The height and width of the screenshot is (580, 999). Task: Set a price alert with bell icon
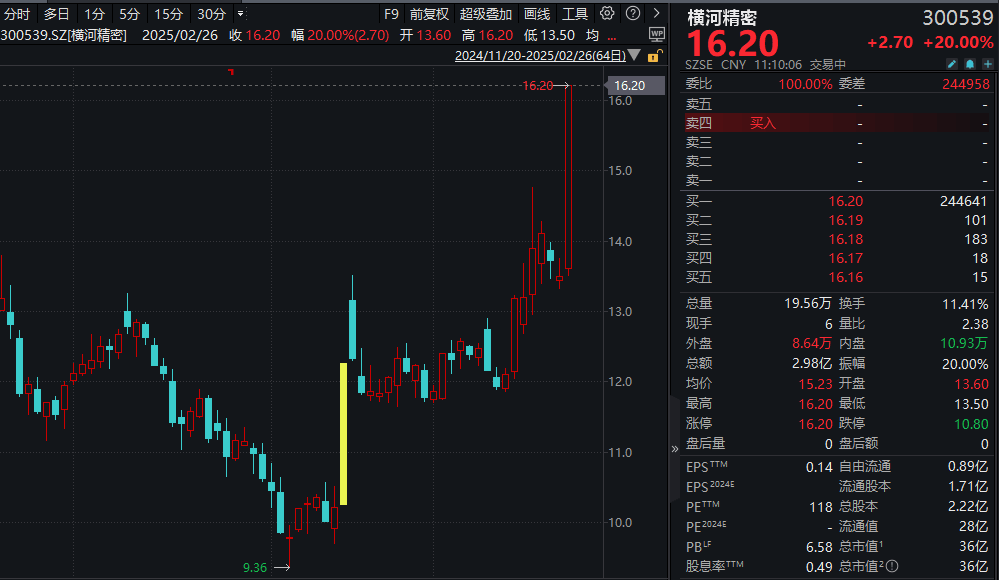tap(970, 64)
